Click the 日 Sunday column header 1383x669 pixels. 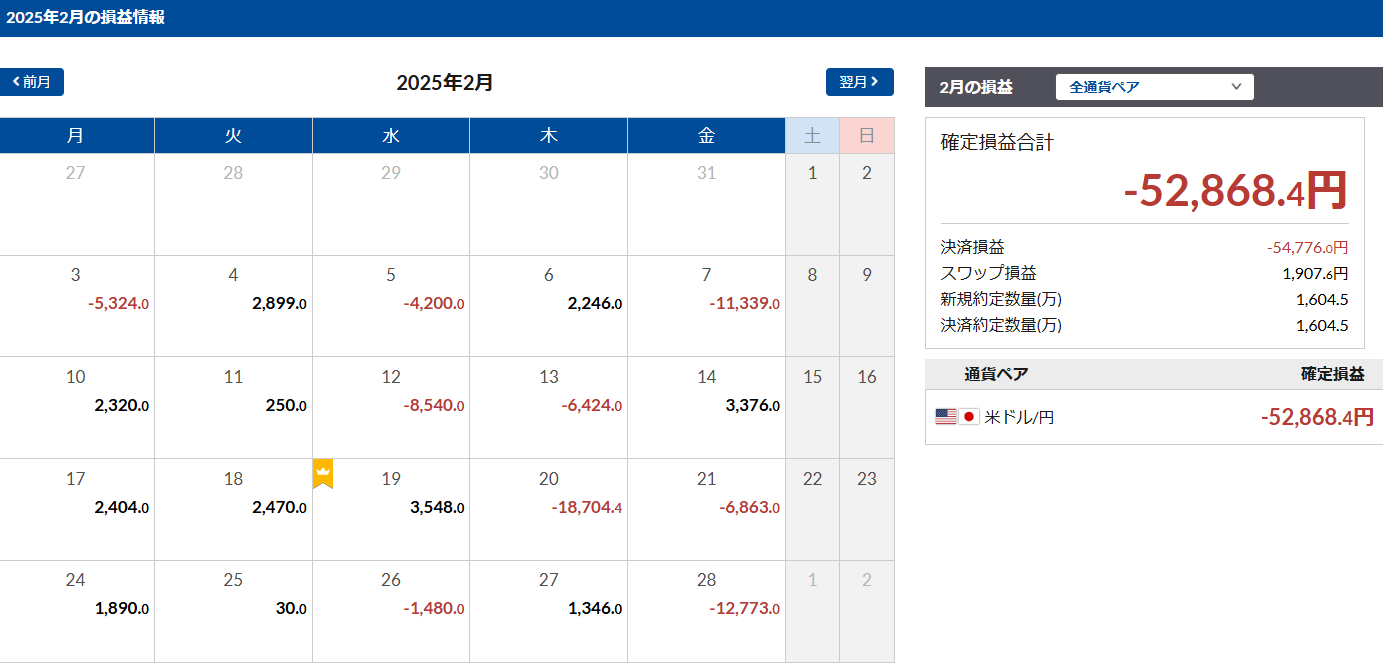point(867,136)
